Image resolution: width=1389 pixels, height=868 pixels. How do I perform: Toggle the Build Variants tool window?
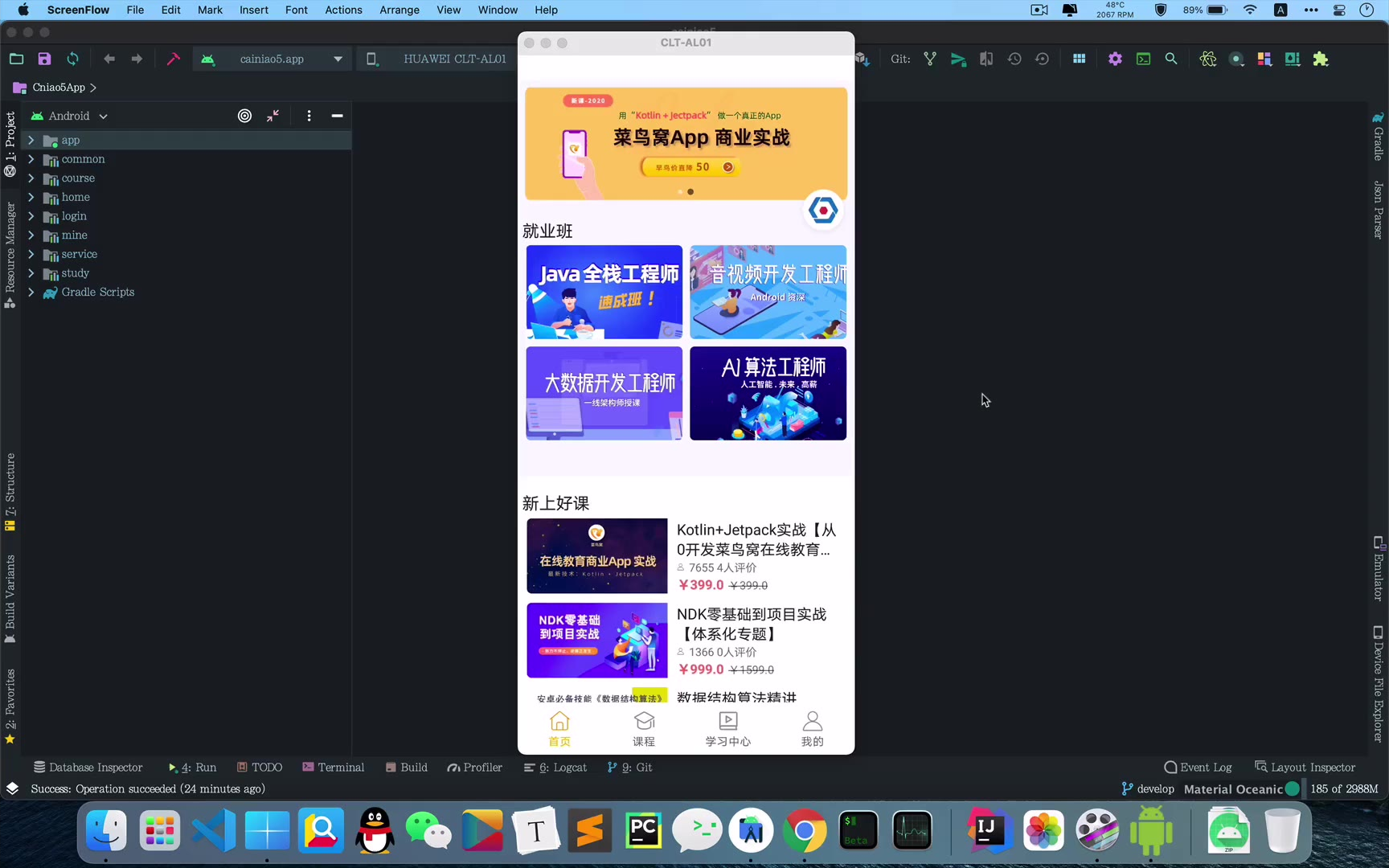pyautogui.click(x=10, y=599)
